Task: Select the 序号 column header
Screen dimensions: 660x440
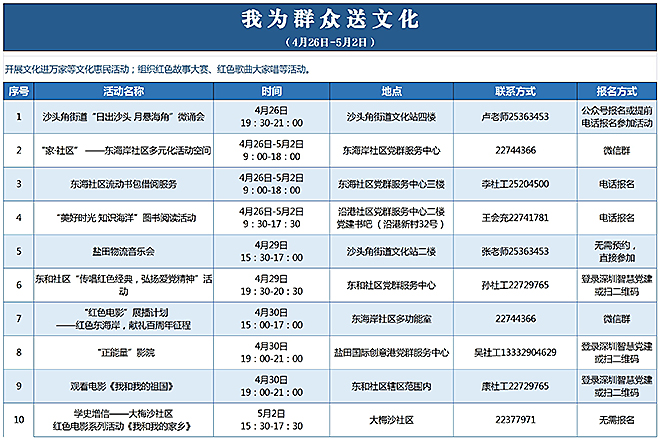Action: (18, 91)
